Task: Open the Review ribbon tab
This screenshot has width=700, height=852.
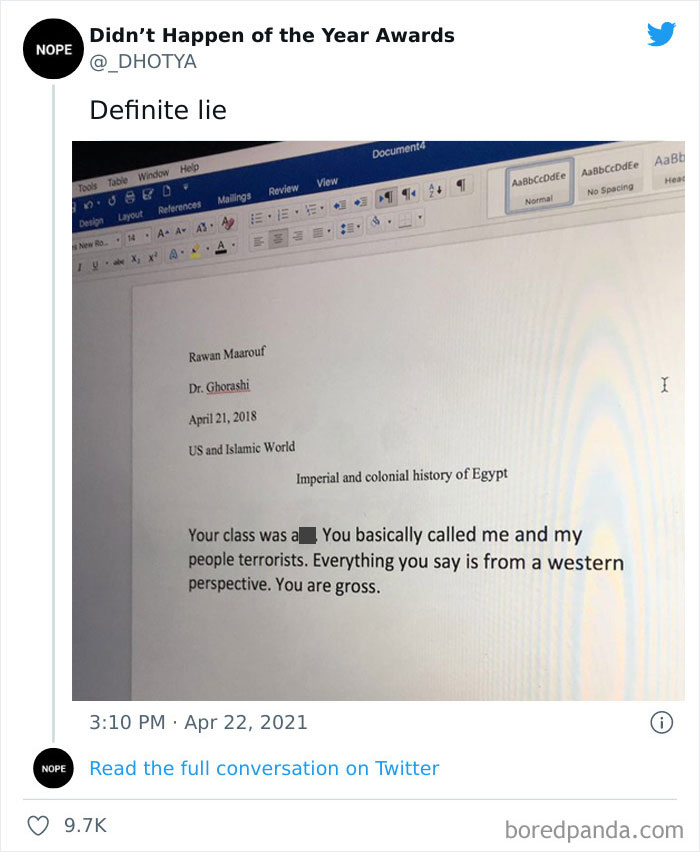Action: tap(283, 190)
